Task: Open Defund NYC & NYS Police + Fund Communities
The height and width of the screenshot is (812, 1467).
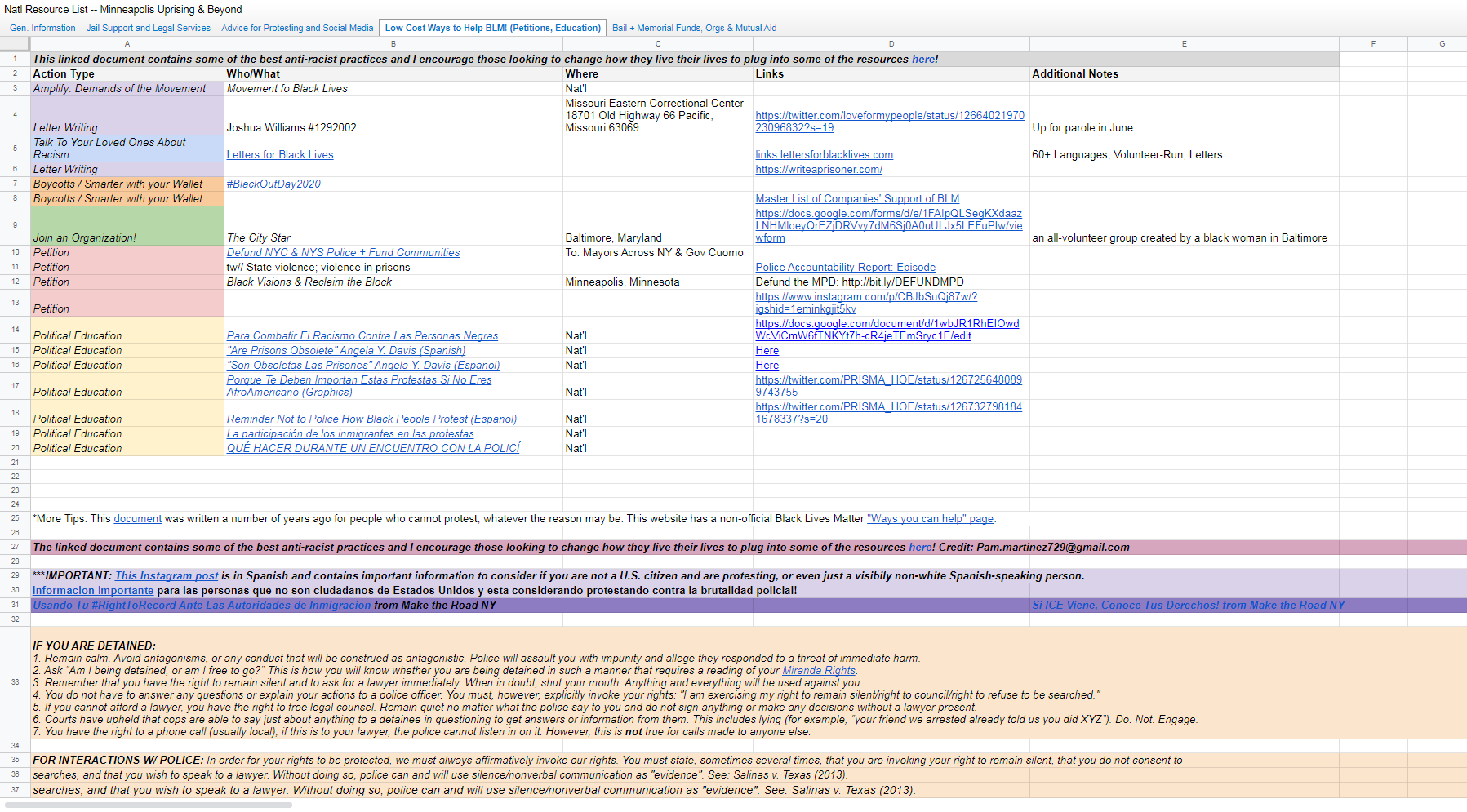Action: tap(343, 253)
